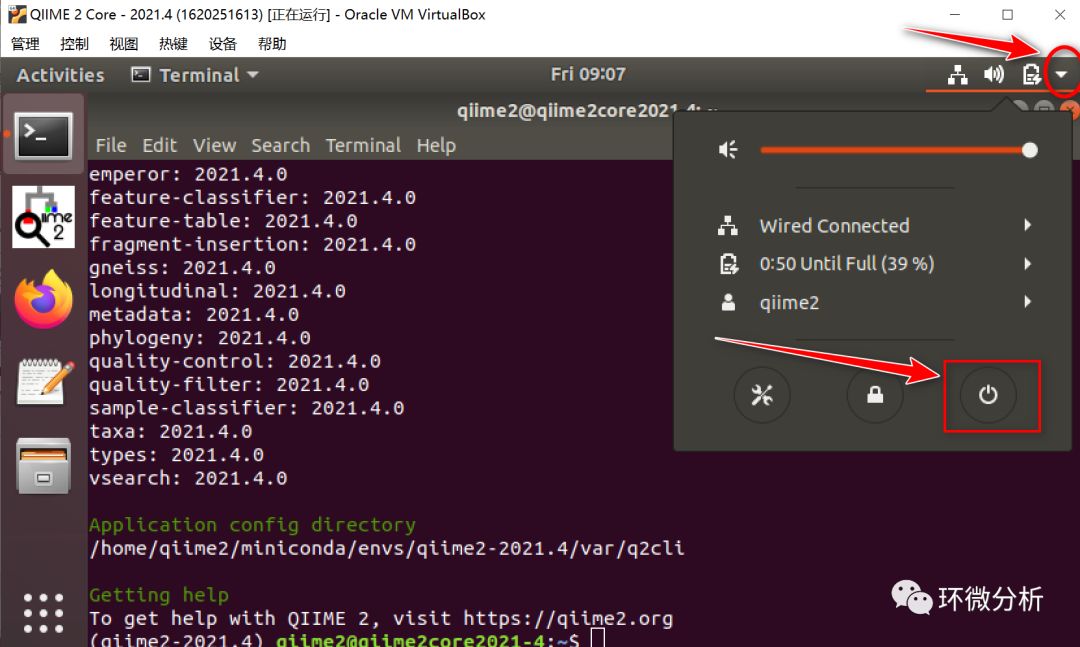
Task: Click the power off button
Action: coord(988,396)
